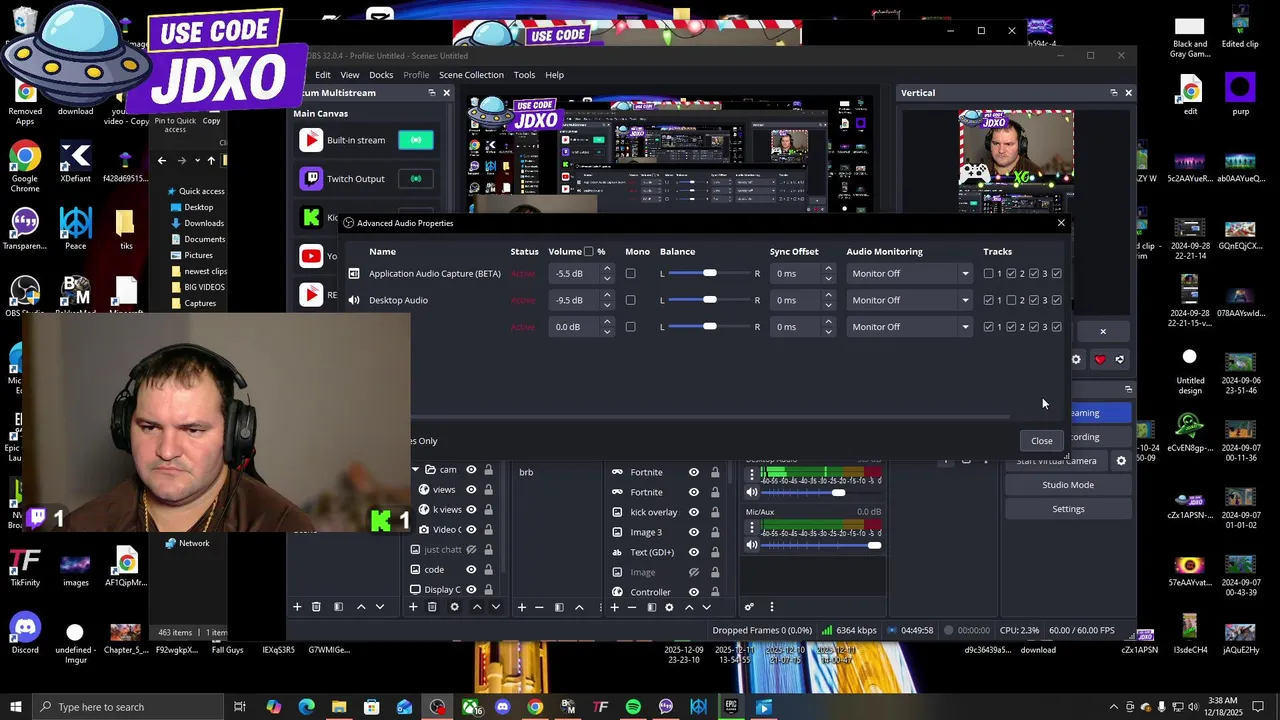Click Studio Mode button in OBS

pyautogui.click(x=1068, y=485)
